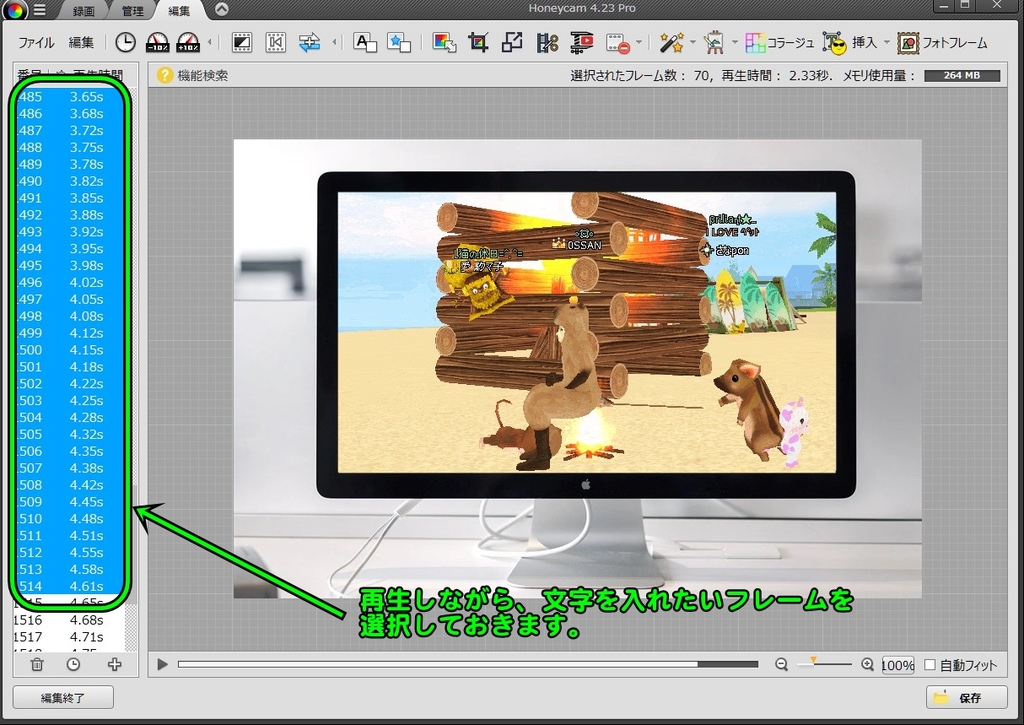Select frame row 1517 at 4.71s

69,637
